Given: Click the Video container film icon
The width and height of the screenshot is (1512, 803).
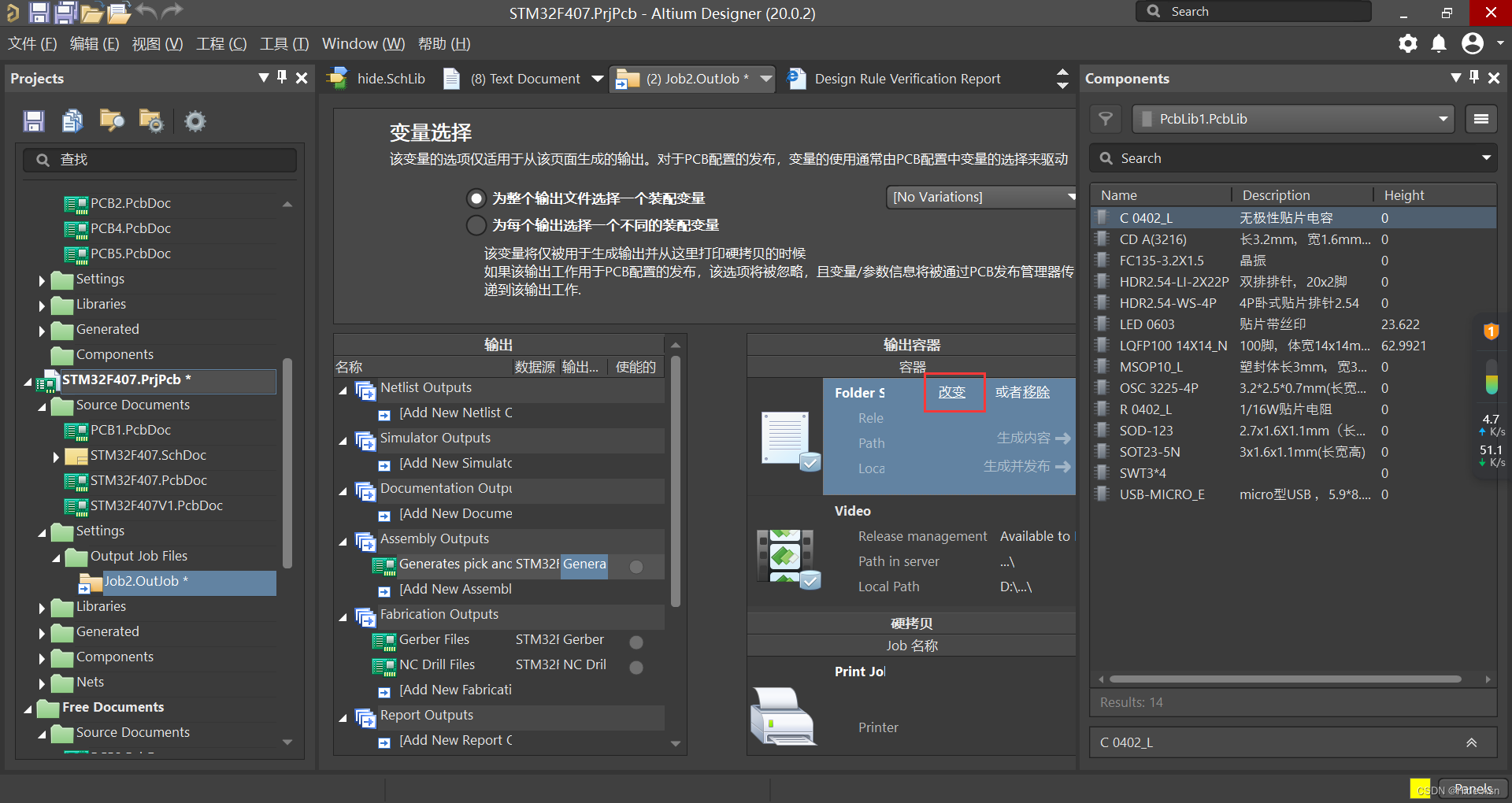Looking at the screenshot, I should click(x=788, y=558).
